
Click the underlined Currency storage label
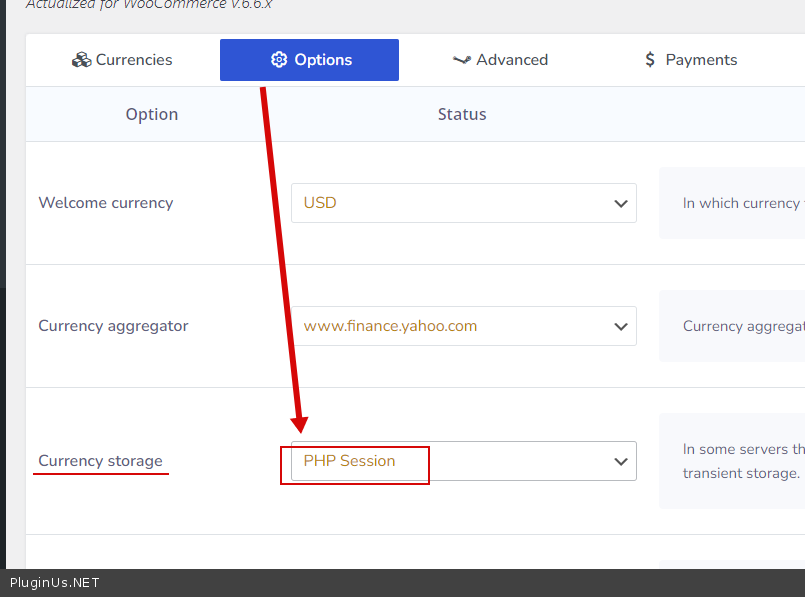coord(100,461)
